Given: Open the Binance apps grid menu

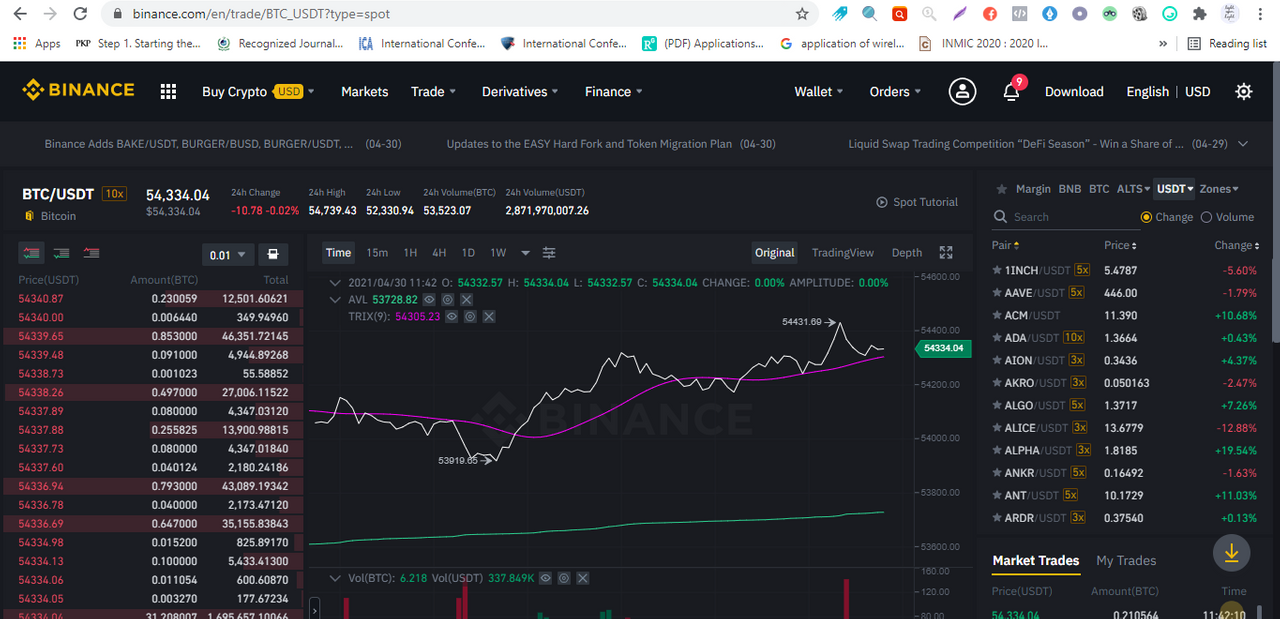Looking at the screenshot, I should (x=168, y=91).
